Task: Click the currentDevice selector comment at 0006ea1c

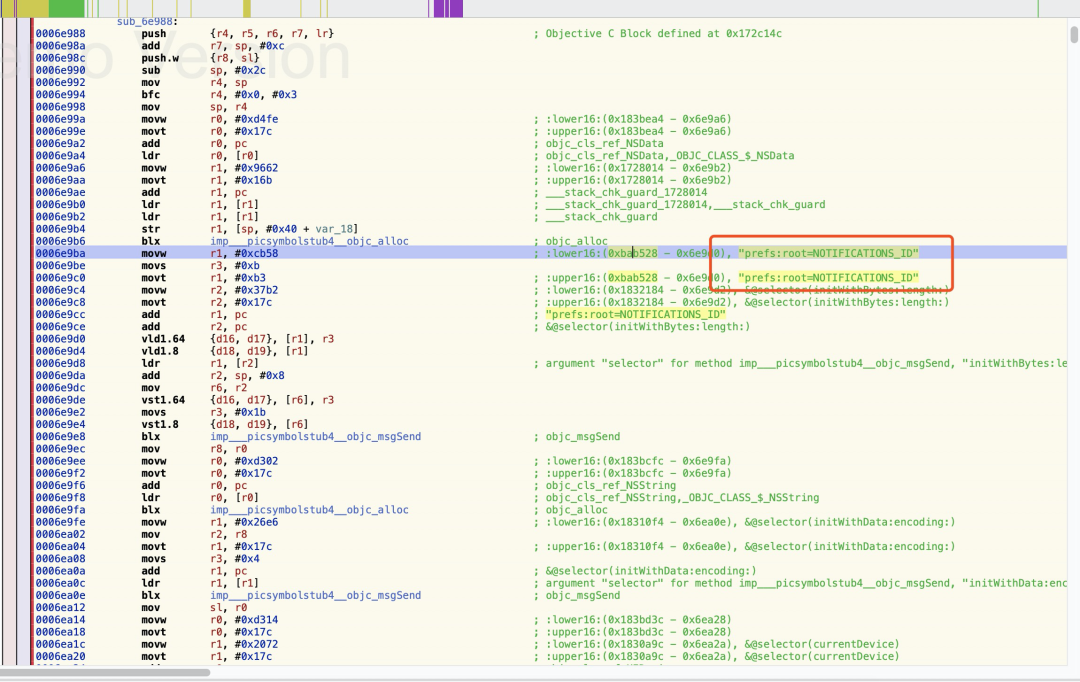Action: coord(822,644)
